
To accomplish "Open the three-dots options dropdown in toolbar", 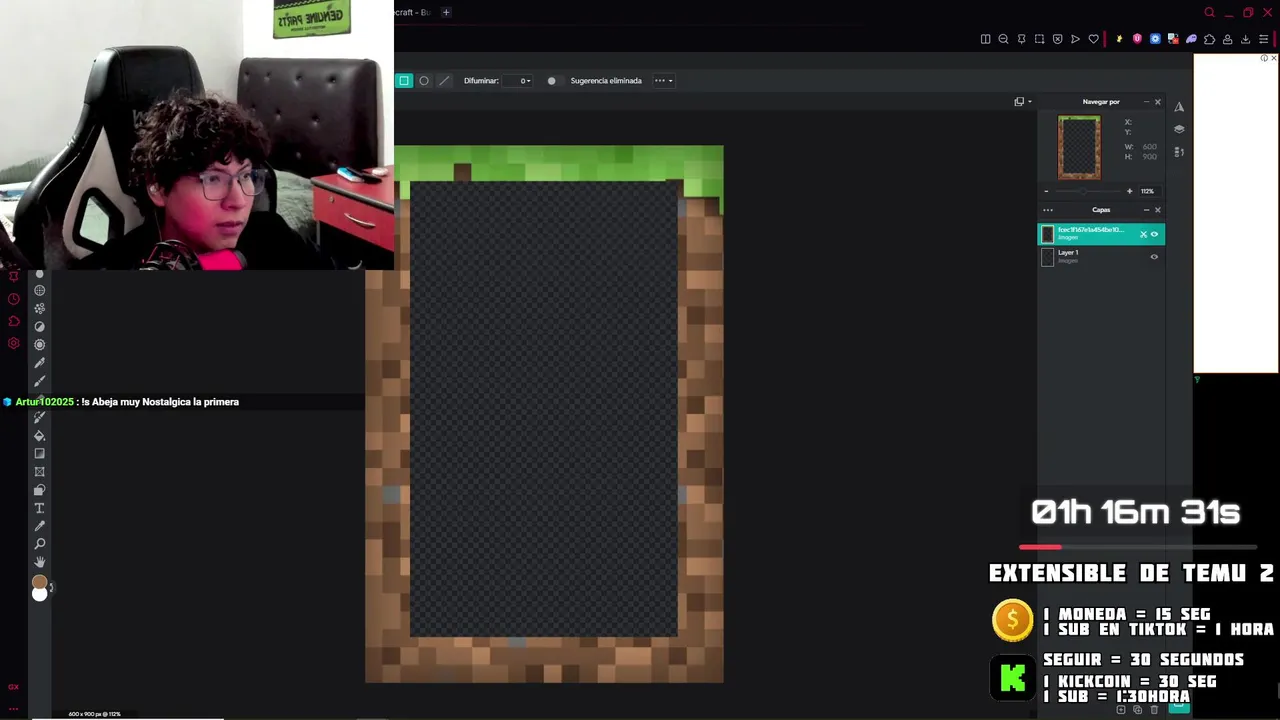I will pos(663,81).
